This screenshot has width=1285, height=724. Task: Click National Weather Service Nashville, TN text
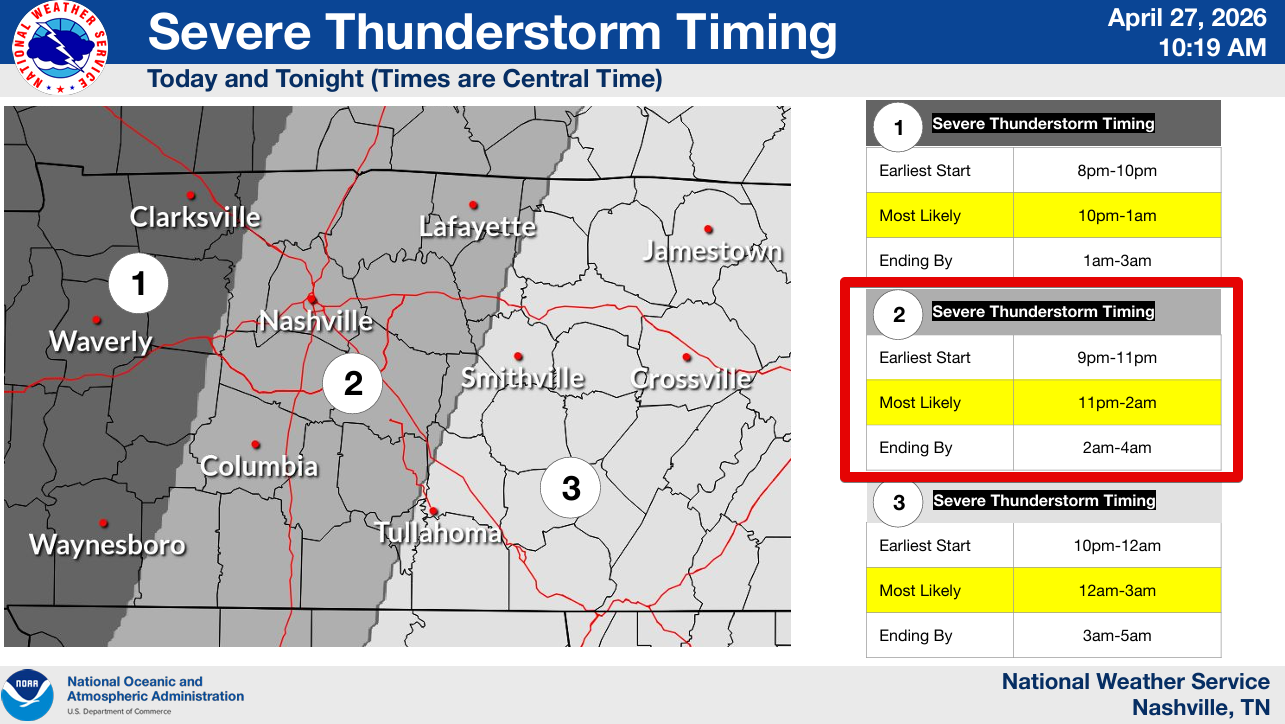1136,694
